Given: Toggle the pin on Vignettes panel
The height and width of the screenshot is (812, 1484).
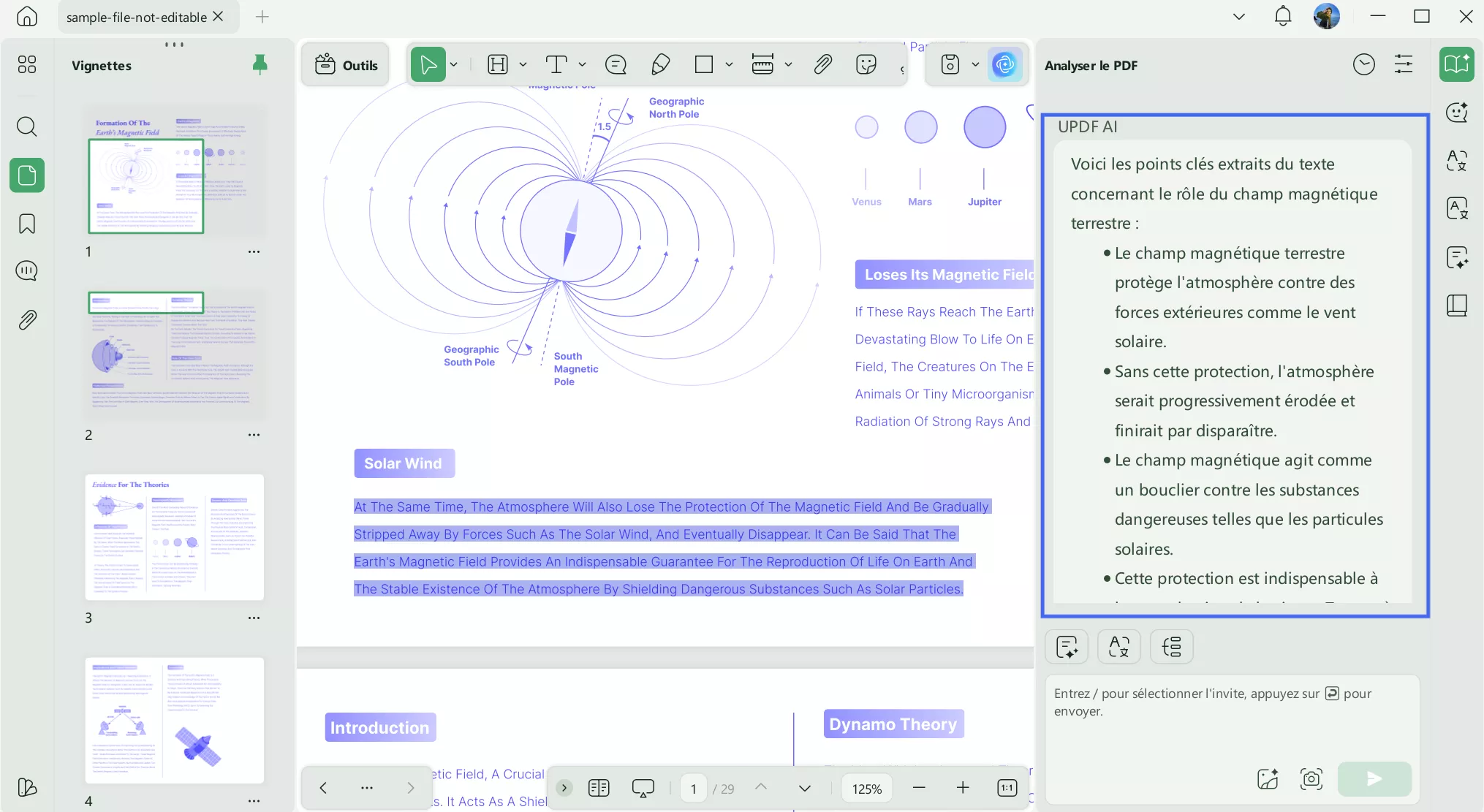Looking at the screenshot, I should click(260, 65).
